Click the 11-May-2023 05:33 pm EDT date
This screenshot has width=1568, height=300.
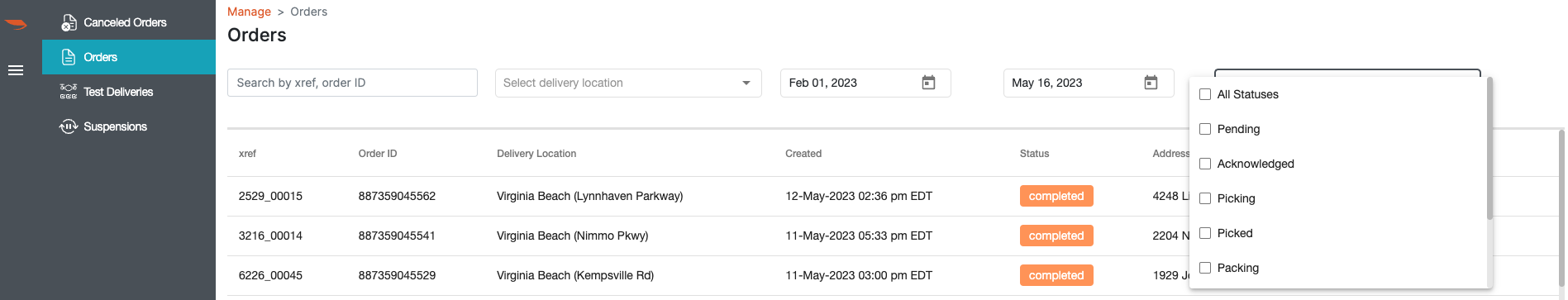(x=859, y=236)
